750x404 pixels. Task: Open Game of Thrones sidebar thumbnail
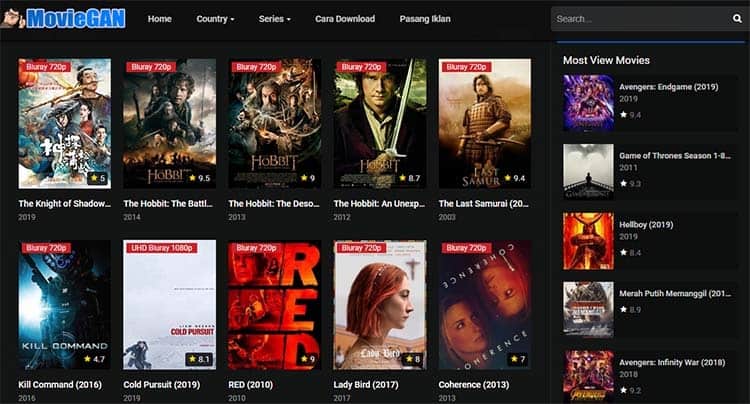[x=588, y=172]
